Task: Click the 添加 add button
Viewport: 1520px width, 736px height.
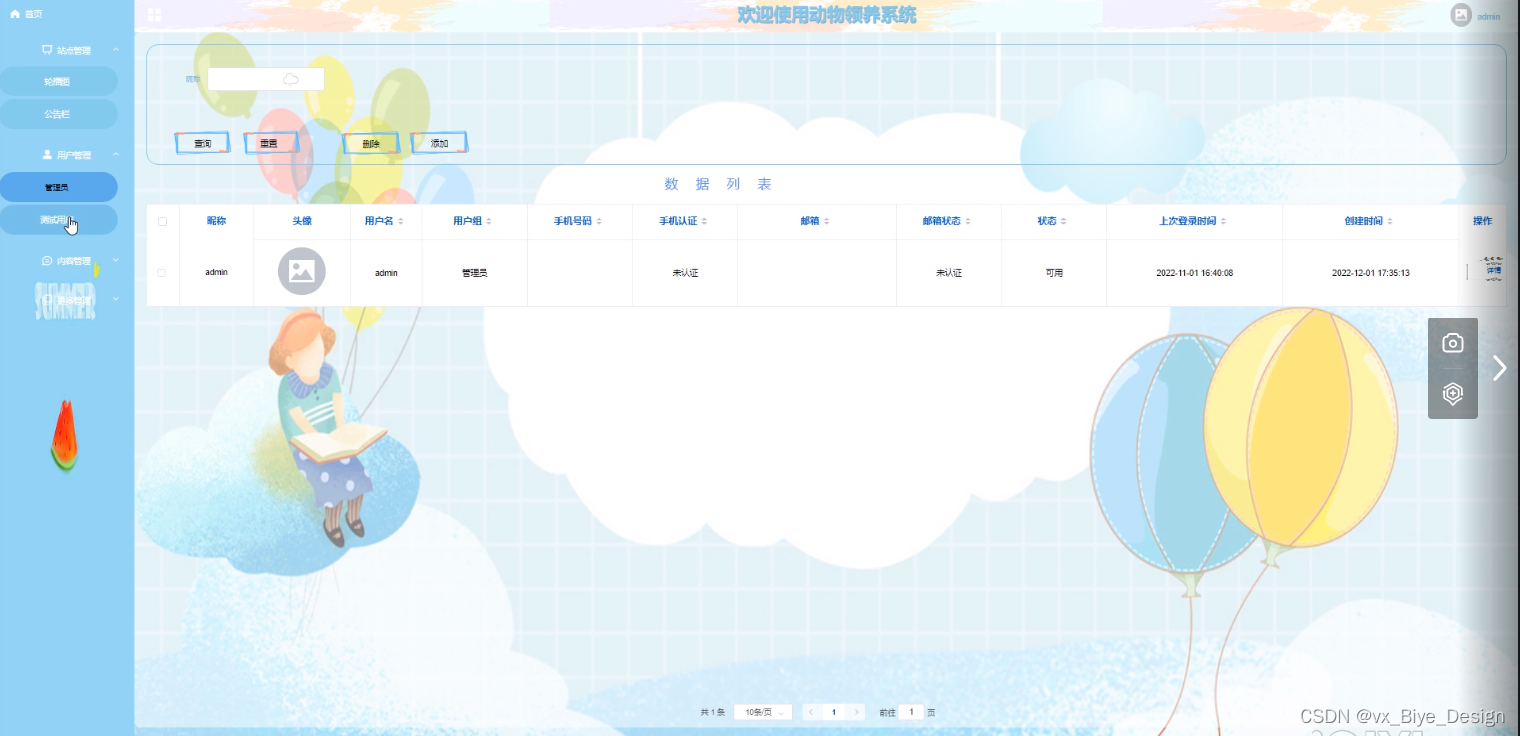Action: pos(439,143)
